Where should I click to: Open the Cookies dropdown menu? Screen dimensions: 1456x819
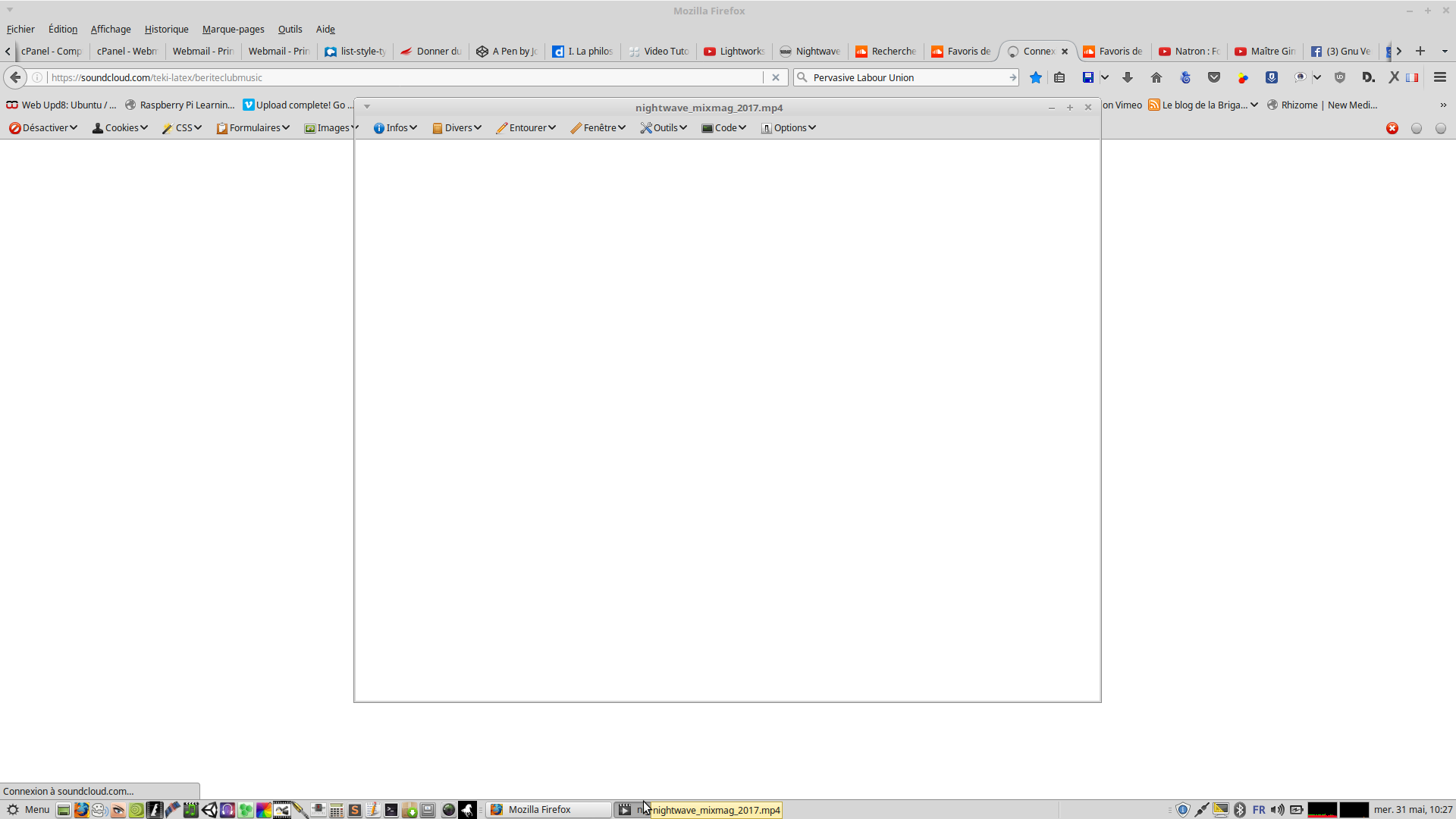[120, 127]
